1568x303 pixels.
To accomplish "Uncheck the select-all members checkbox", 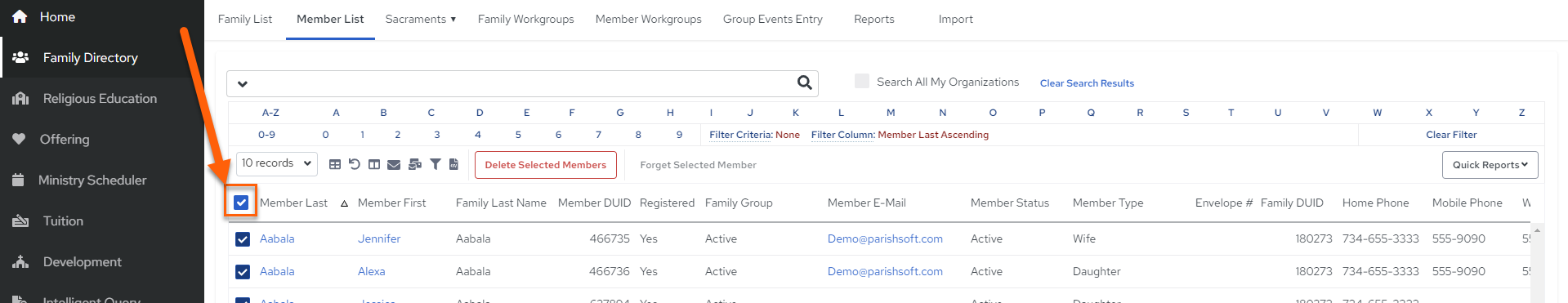I will 241,203.
